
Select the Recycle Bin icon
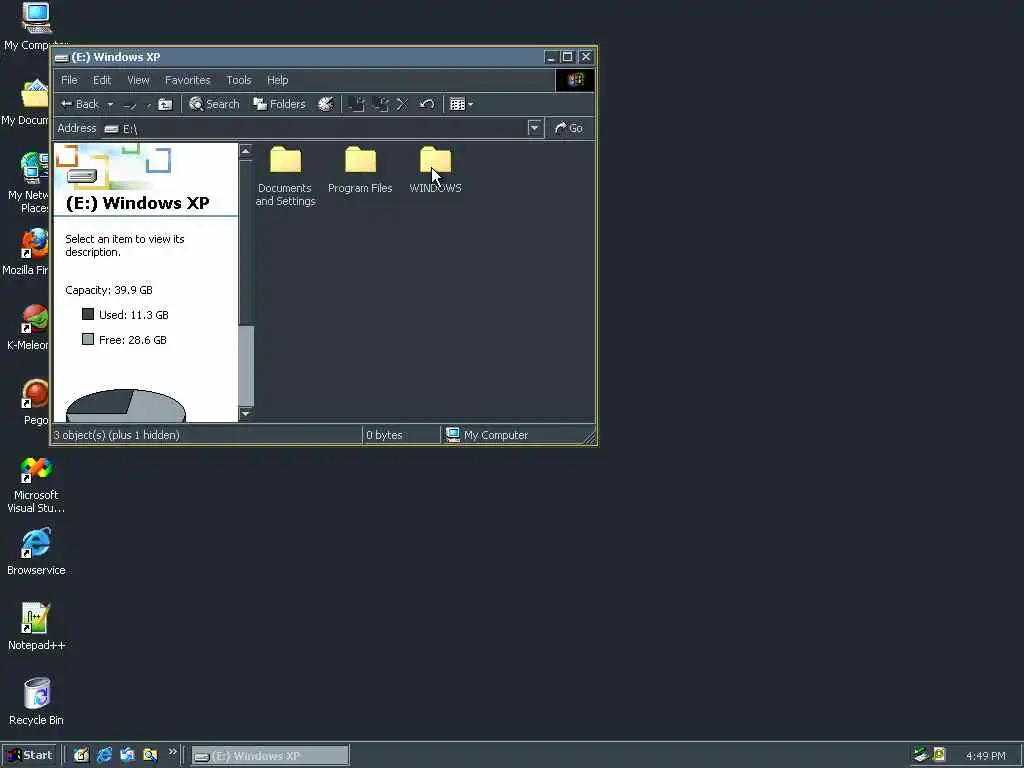[37, 701]
